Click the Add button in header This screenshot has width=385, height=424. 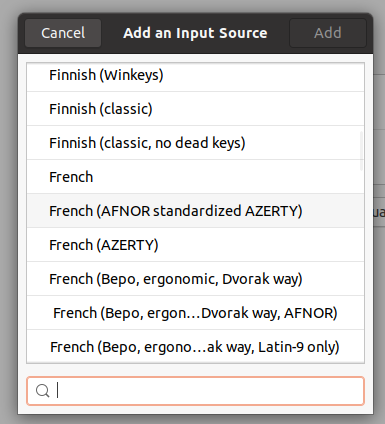coord(328,33)
